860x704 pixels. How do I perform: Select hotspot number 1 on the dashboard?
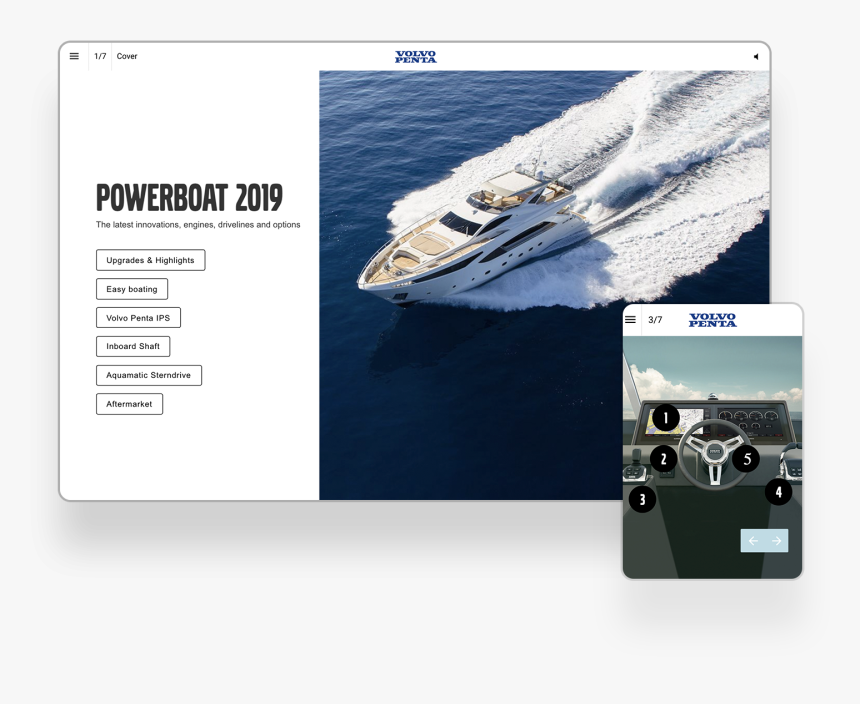666,418
